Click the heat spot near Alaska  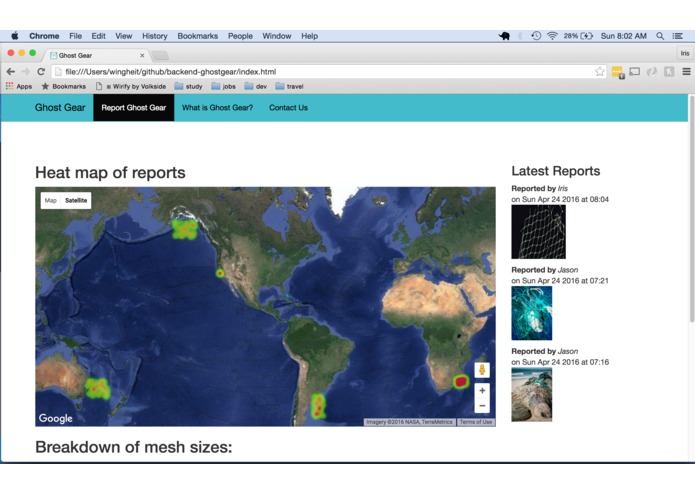coord(184,229)
